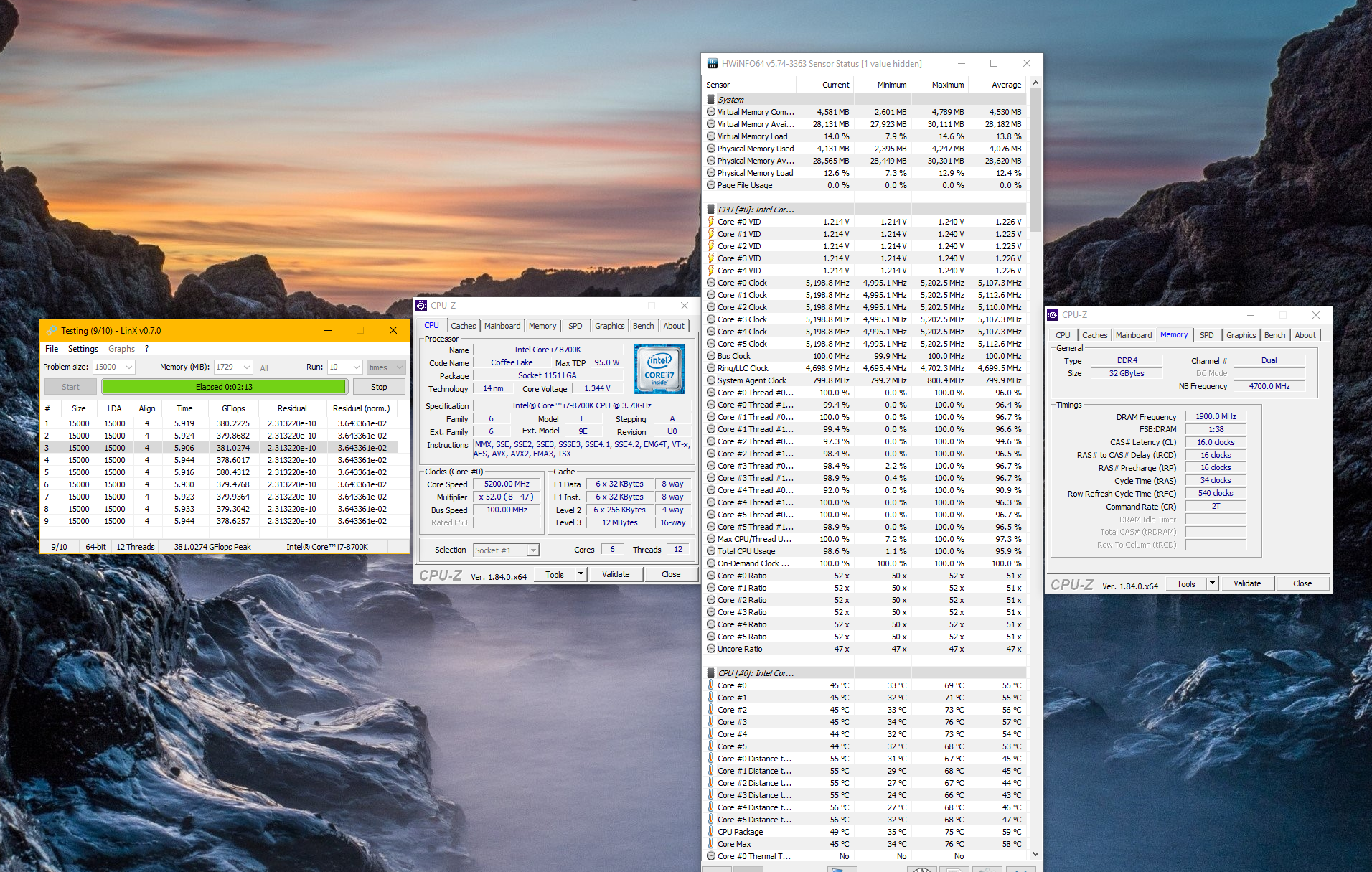1372x872 pixels.
Task: Open the Settings menu in LinX
Action: [83, 349]
